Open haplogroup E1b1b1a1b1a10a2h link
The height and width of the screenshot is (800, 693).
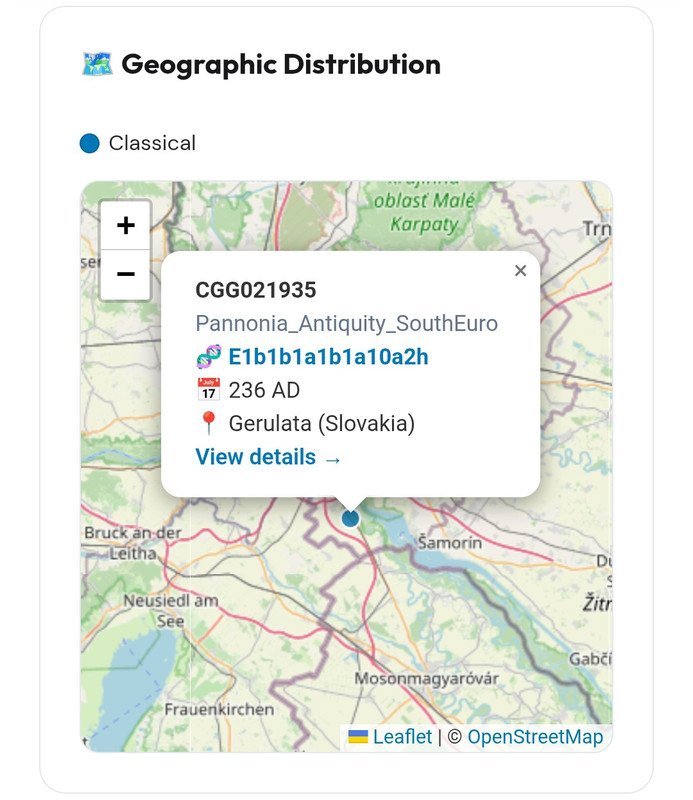[328, 357]
